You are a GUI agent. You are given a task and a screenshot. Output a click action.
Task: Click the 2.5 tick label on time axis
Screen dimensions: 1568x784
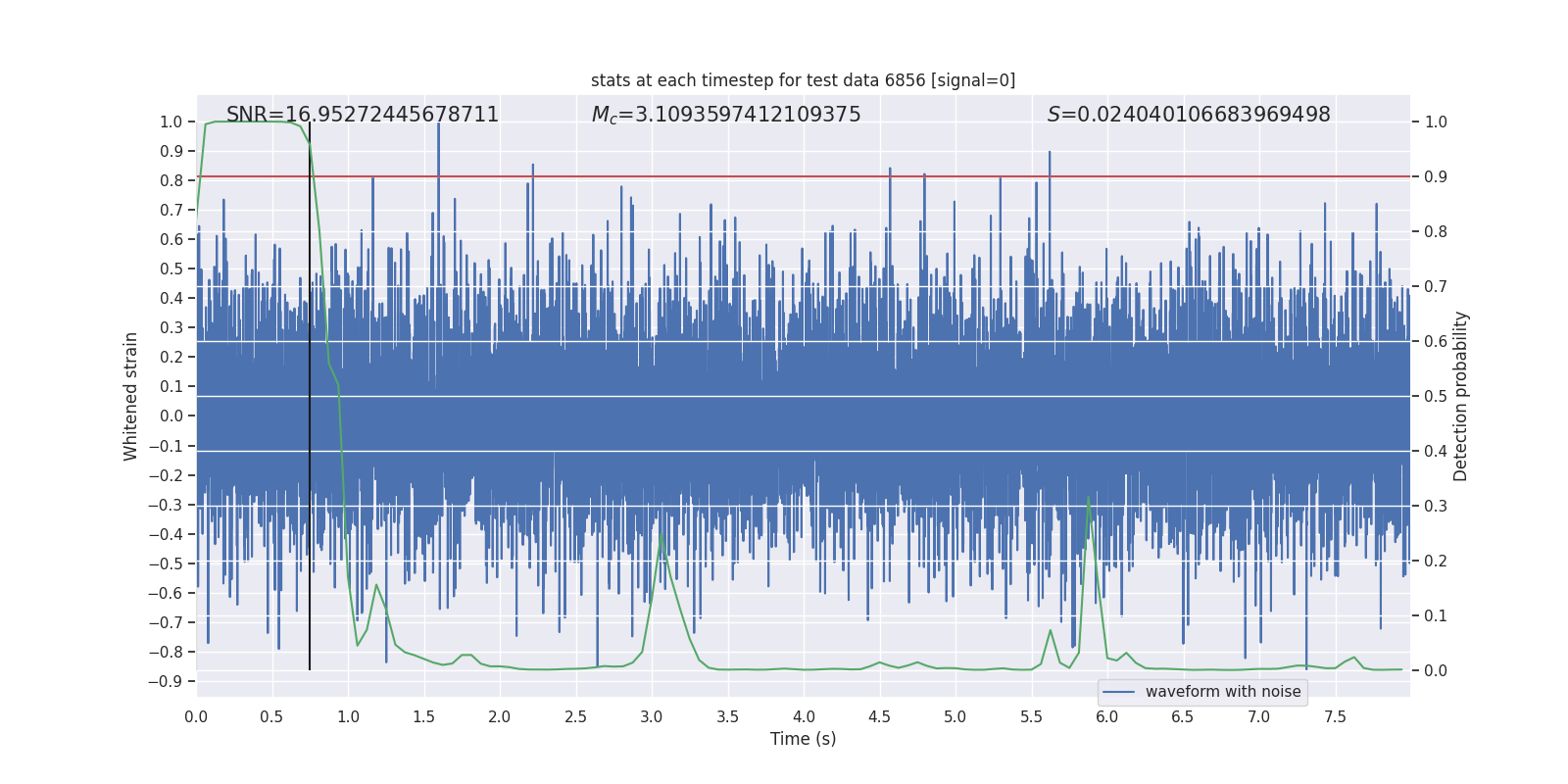pyautogui.click(x=575, y=717)
